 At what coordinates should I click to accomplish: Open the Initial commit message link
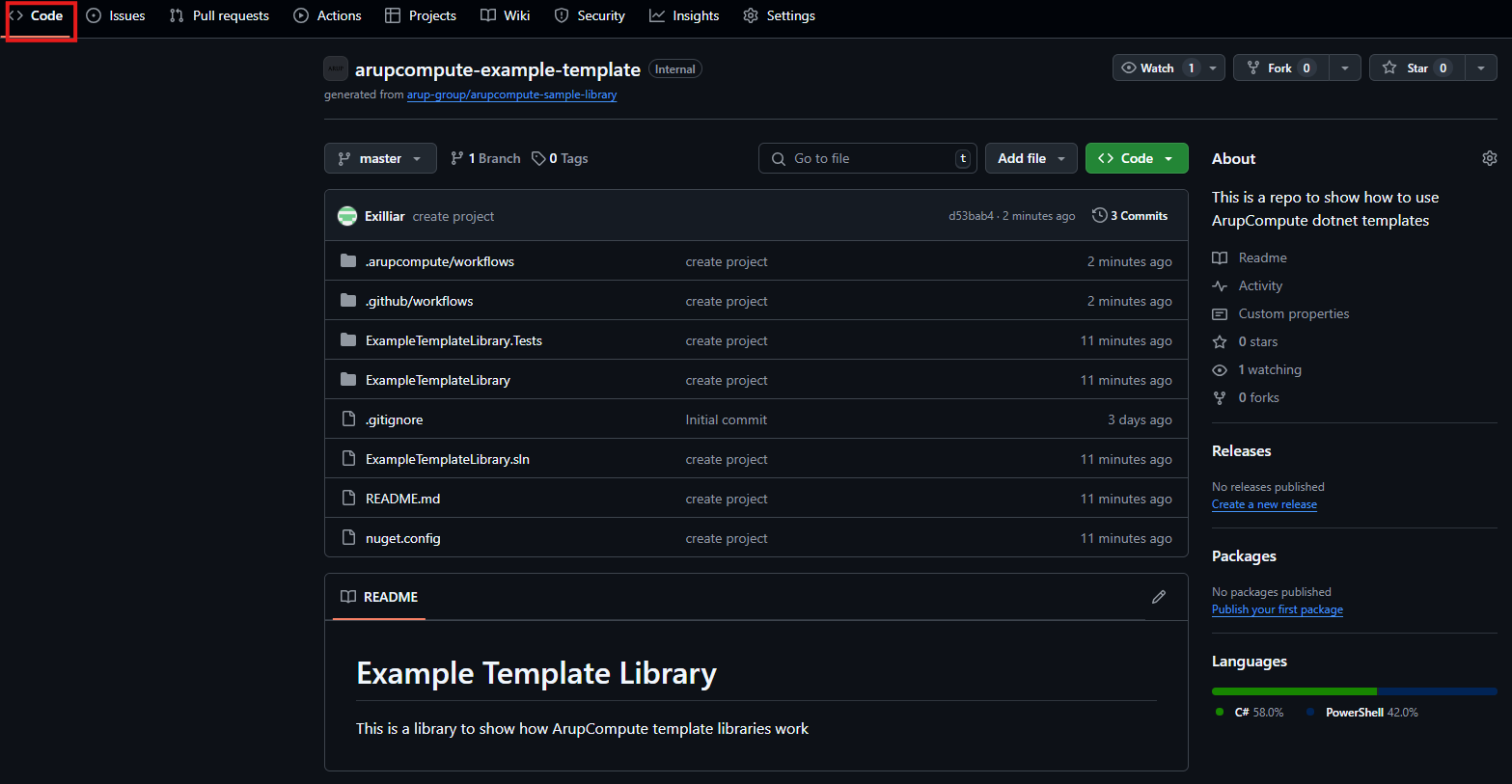[726, 419]
